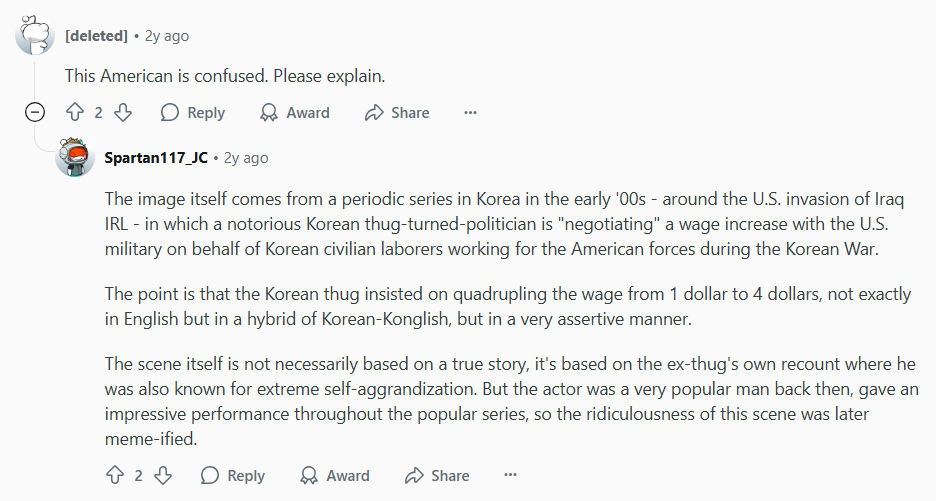Viewport: 936px width, 501px height.
Task: Click the Award icon on Spartan117_JC's comment
Action: point(309,475)
